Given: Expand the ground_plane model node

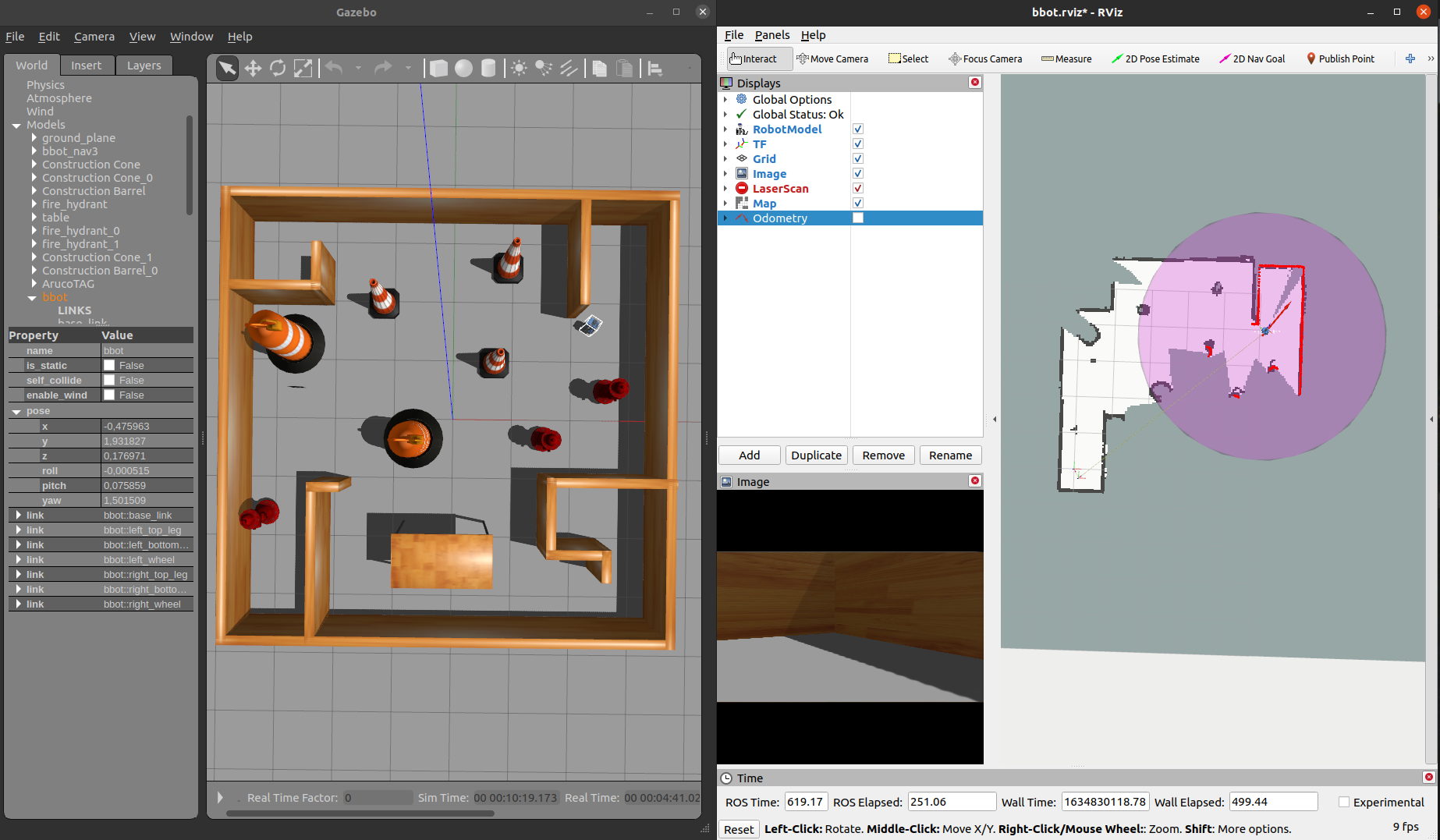Looking at the screenshot, I should tap(34, 138).
